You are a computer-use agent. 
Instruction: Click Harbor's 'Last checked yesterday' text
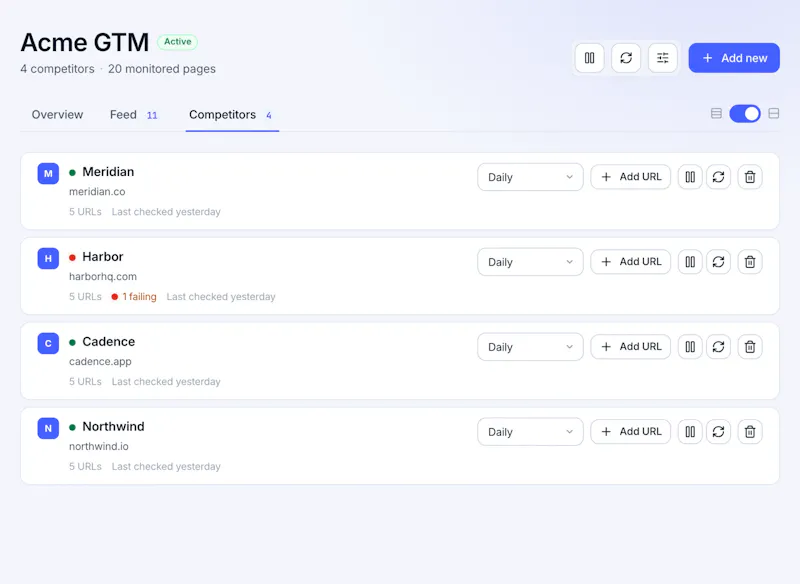(x=221, y=297)
